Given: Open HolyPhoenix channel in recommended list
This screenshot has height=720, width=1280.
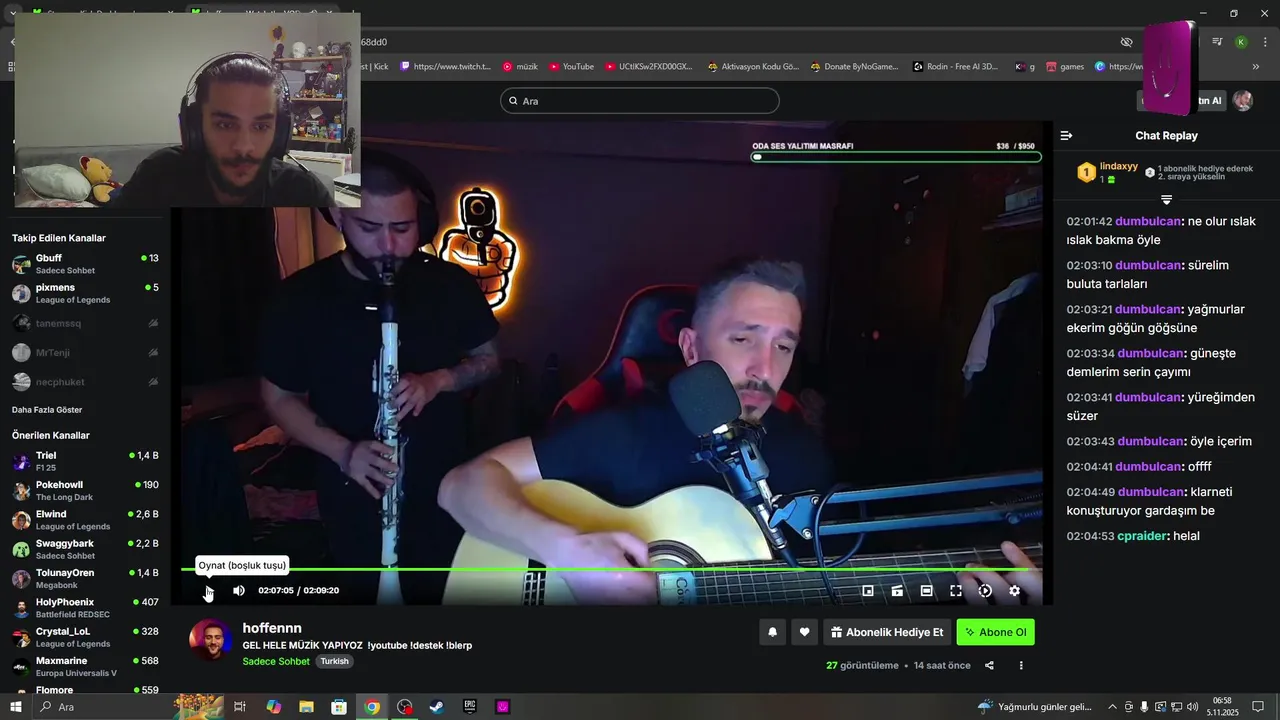Looking at the screenshot, I should pyautogui.click(x=85, y=608).
